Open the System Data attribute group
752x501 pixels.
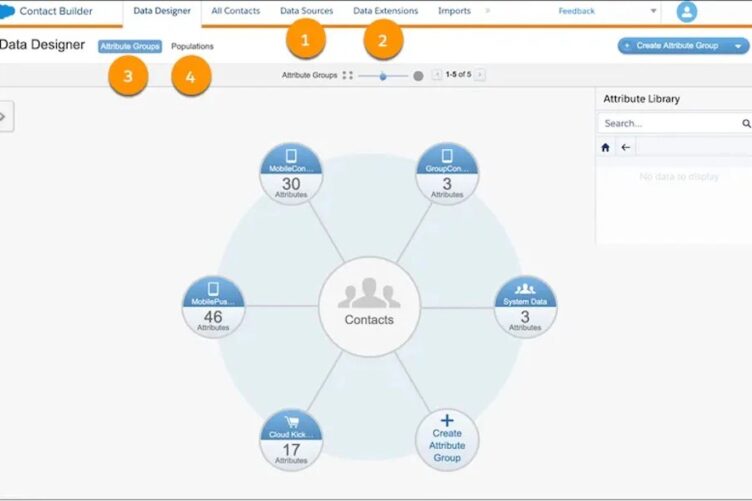tap(525, 307)
